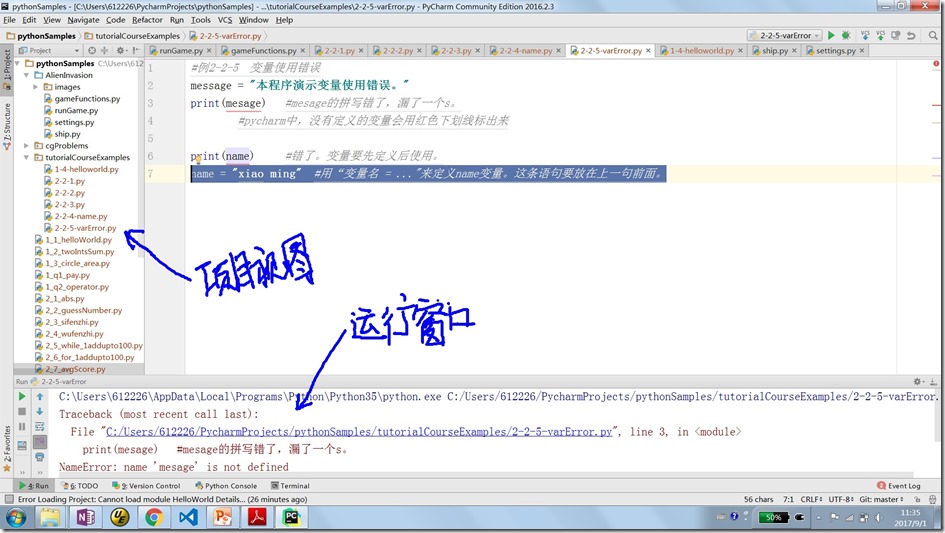Open the Refactor menu
The height and width of the screenshot is (533, 945).
click(x=147, y=20)
